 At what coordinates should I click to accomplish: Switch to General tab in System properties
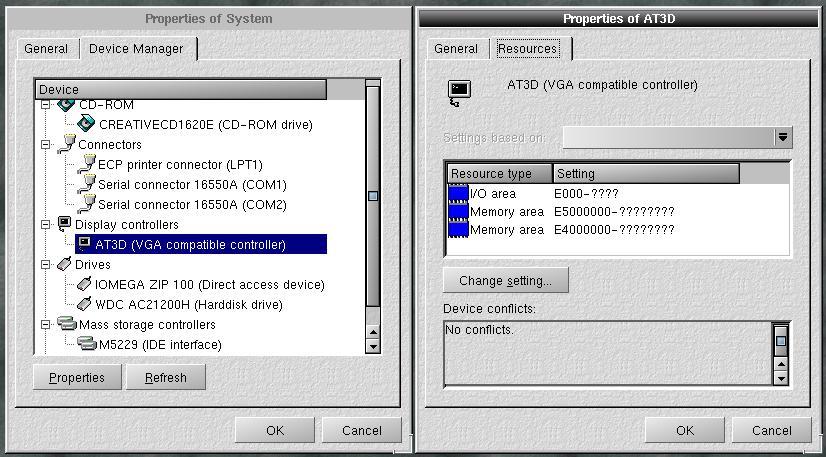click(46, 49)
